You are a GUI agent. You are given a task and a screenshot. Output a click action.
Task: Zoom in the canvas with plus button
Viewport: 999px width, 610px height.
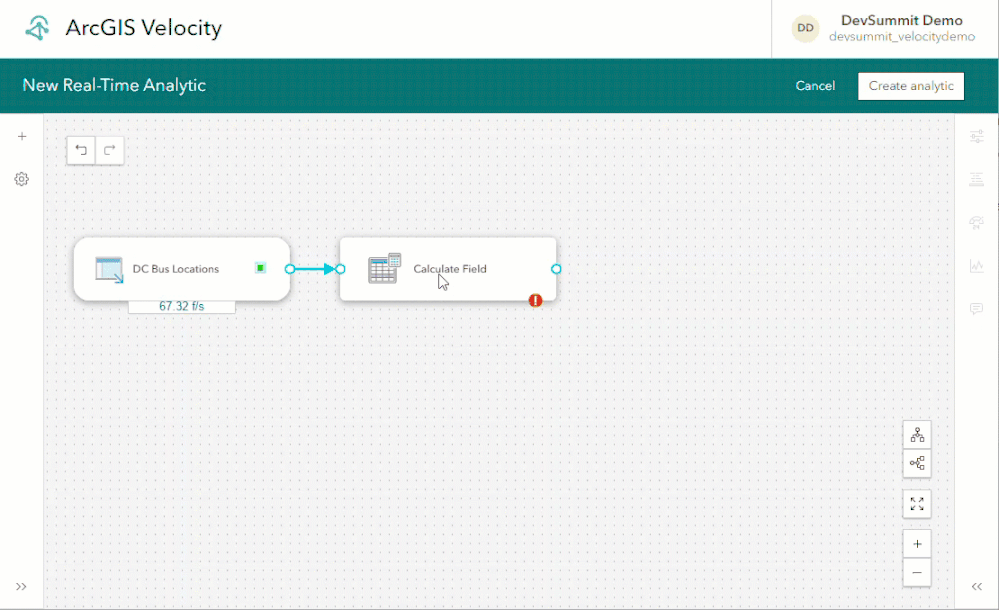pyautogui.click(x=917, y=544)
